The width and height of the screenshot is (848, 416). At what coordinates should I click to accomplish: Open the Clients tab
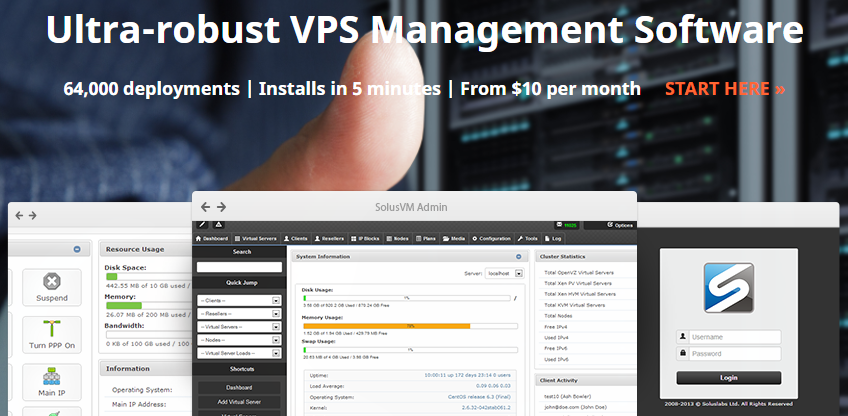click(x=295, y=239)
